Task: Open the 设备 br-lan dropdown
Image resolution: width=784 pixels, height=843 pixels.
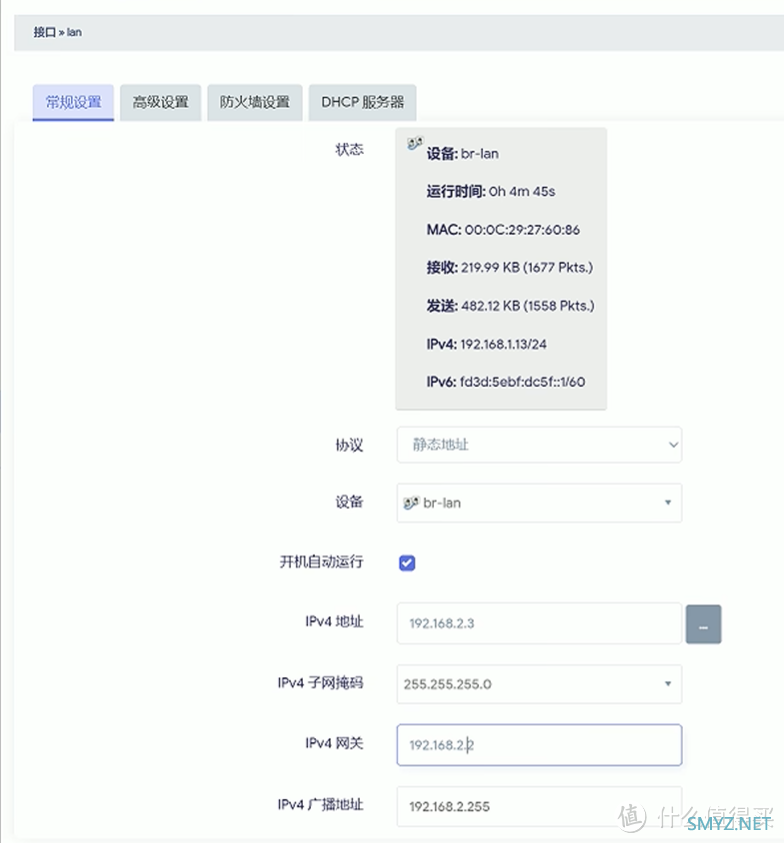Action: (x=539, y=503)
